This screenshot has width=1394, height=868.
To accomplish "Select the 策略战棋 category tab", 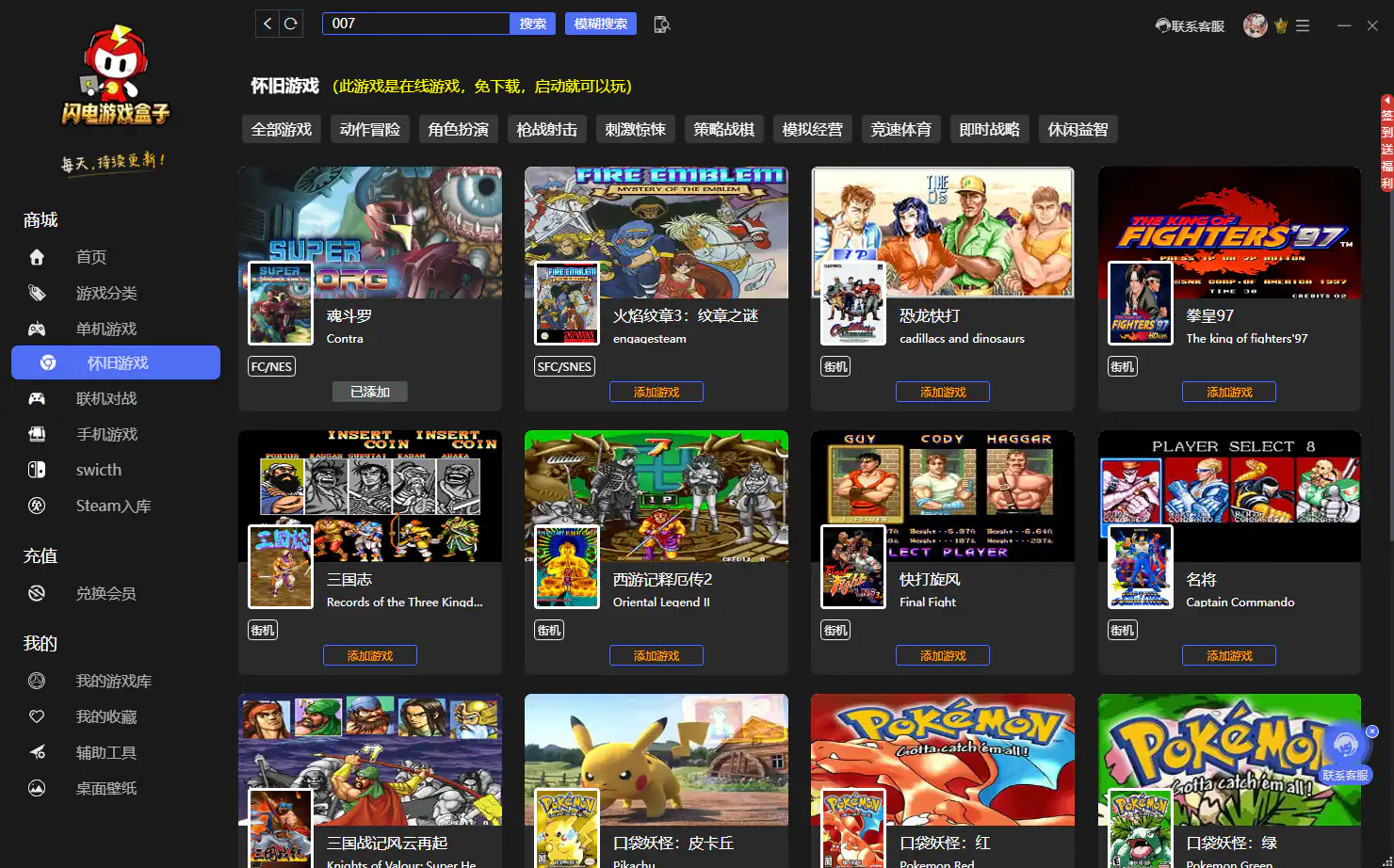I will 724,130.
